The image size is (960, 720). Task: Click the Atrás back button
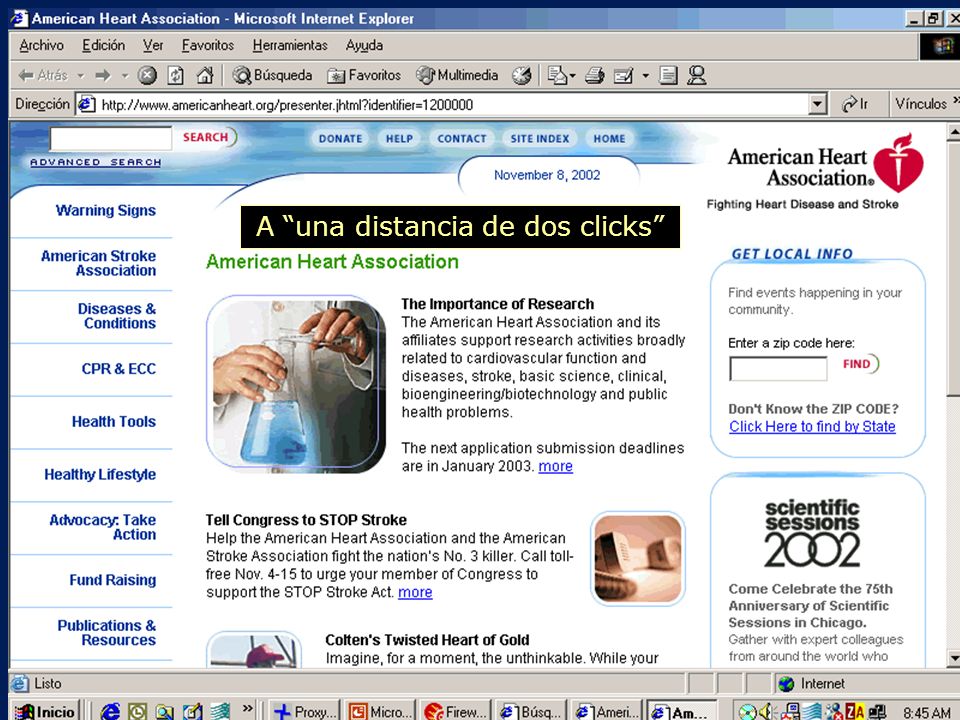tap(43, 75)
